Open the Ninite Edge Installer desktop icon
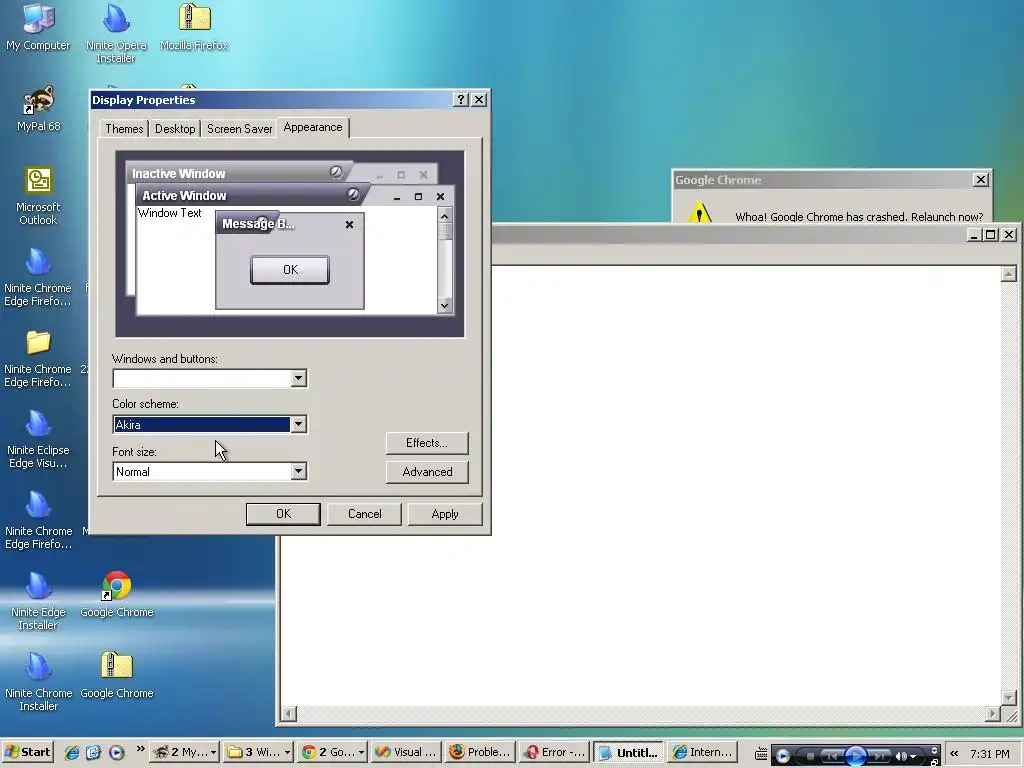Image resolution: width=1024 pixels, height=768 pixels. (38, 601)
